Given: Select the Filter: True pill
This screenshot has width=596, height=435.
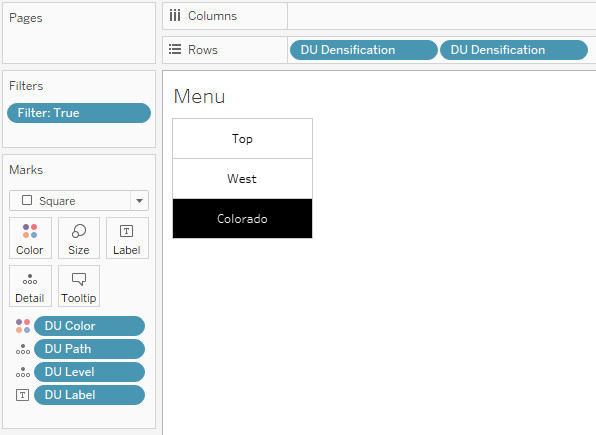Looking at the screenshot, I should (x=79, y=113).
